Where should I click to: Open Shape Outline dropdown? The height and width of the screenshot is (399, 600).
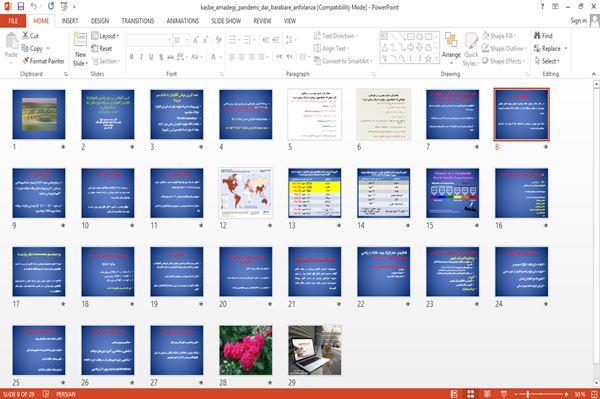[x=504, y=48]
